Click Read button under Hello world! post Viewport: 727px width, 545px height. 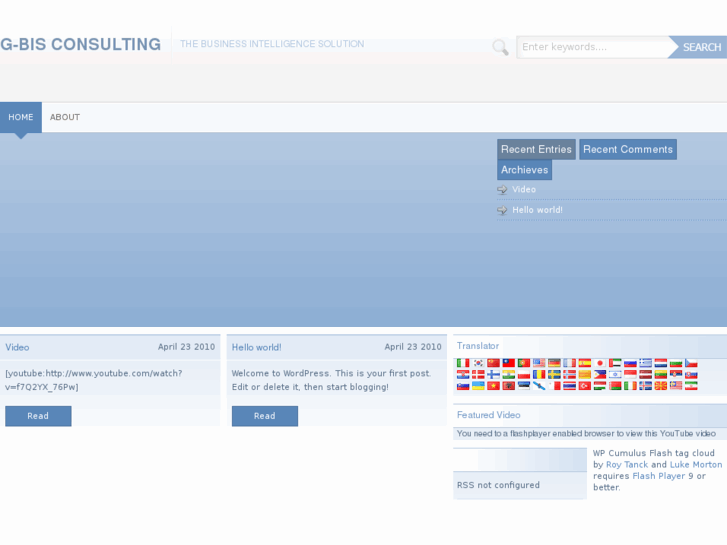point(265,416)
